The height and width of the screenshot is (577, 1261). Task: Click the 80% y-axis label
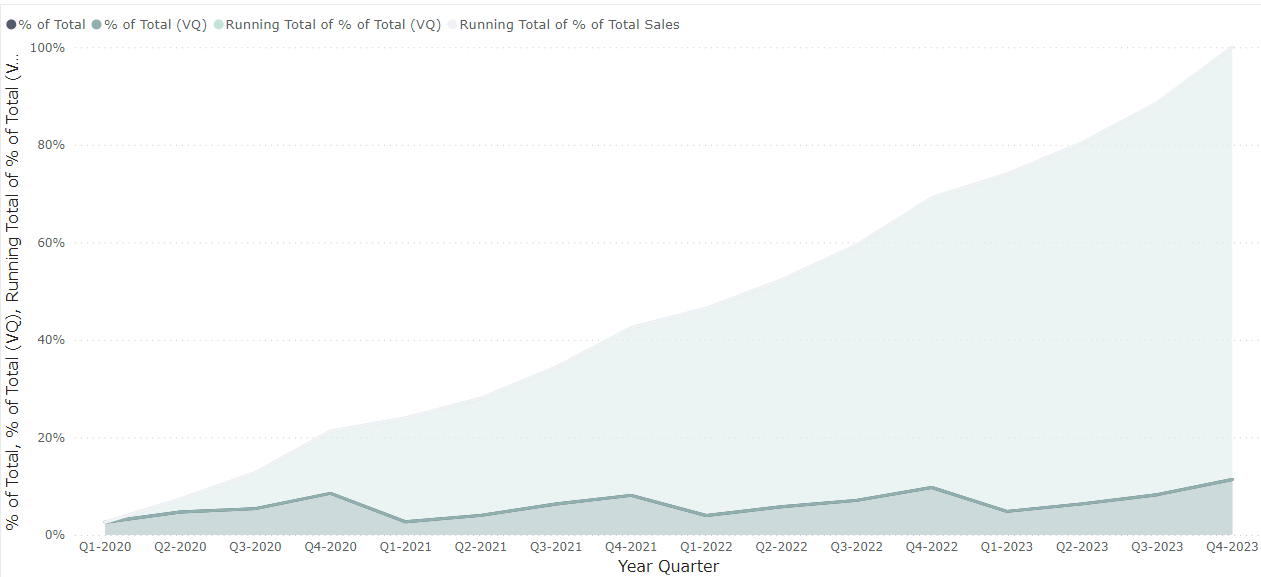pyautogui.click(x=52, y=145)
